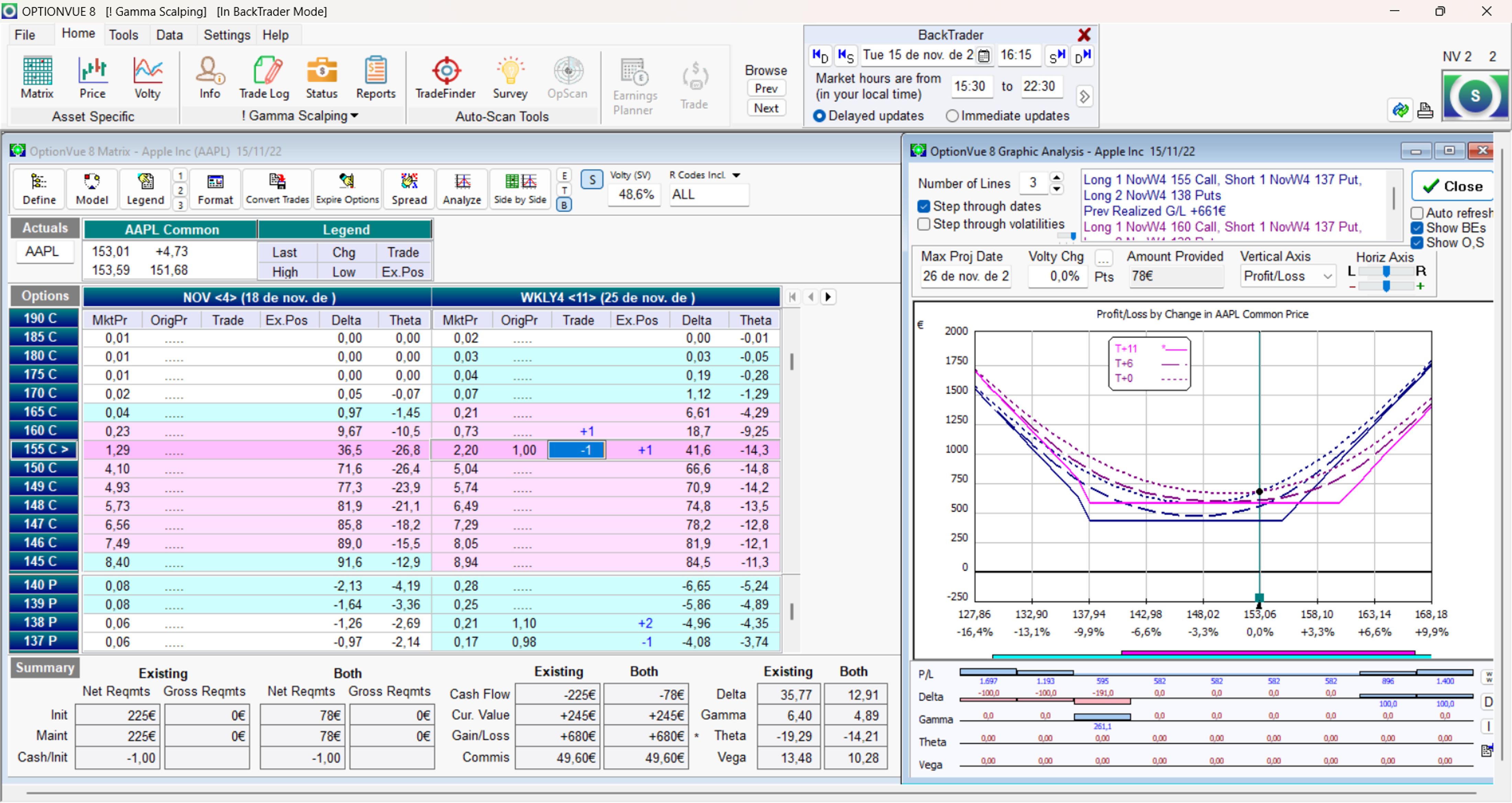1512x803 pixels.
Task: Open the Help menu
Action: pos(275,35)
